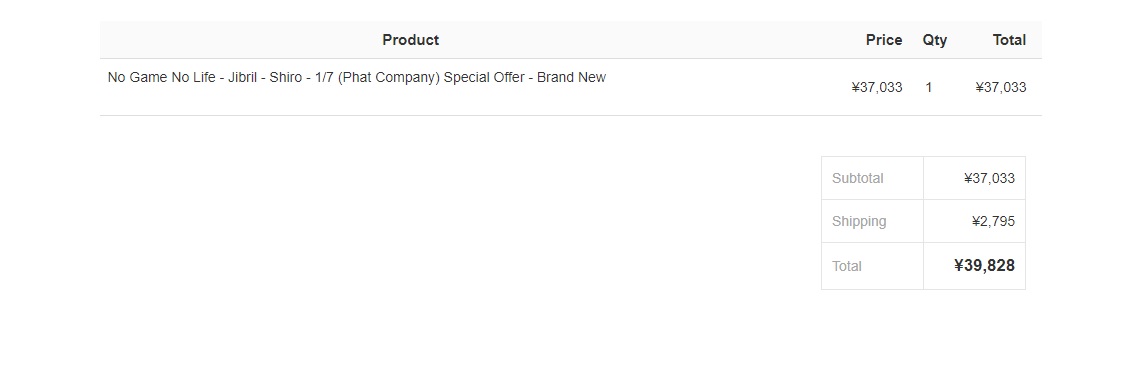Select the shipping cost ¥2,795
The height and width of the screenshot is (372, 1123).
point(993,221)
